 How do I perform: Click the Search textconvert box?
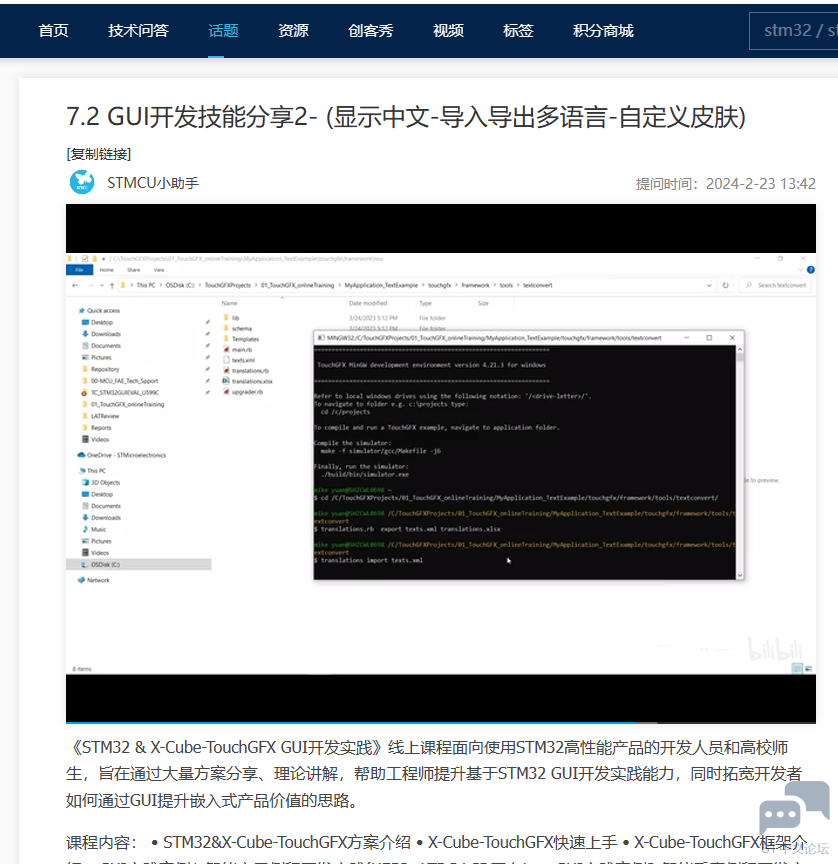pos(777,285)
